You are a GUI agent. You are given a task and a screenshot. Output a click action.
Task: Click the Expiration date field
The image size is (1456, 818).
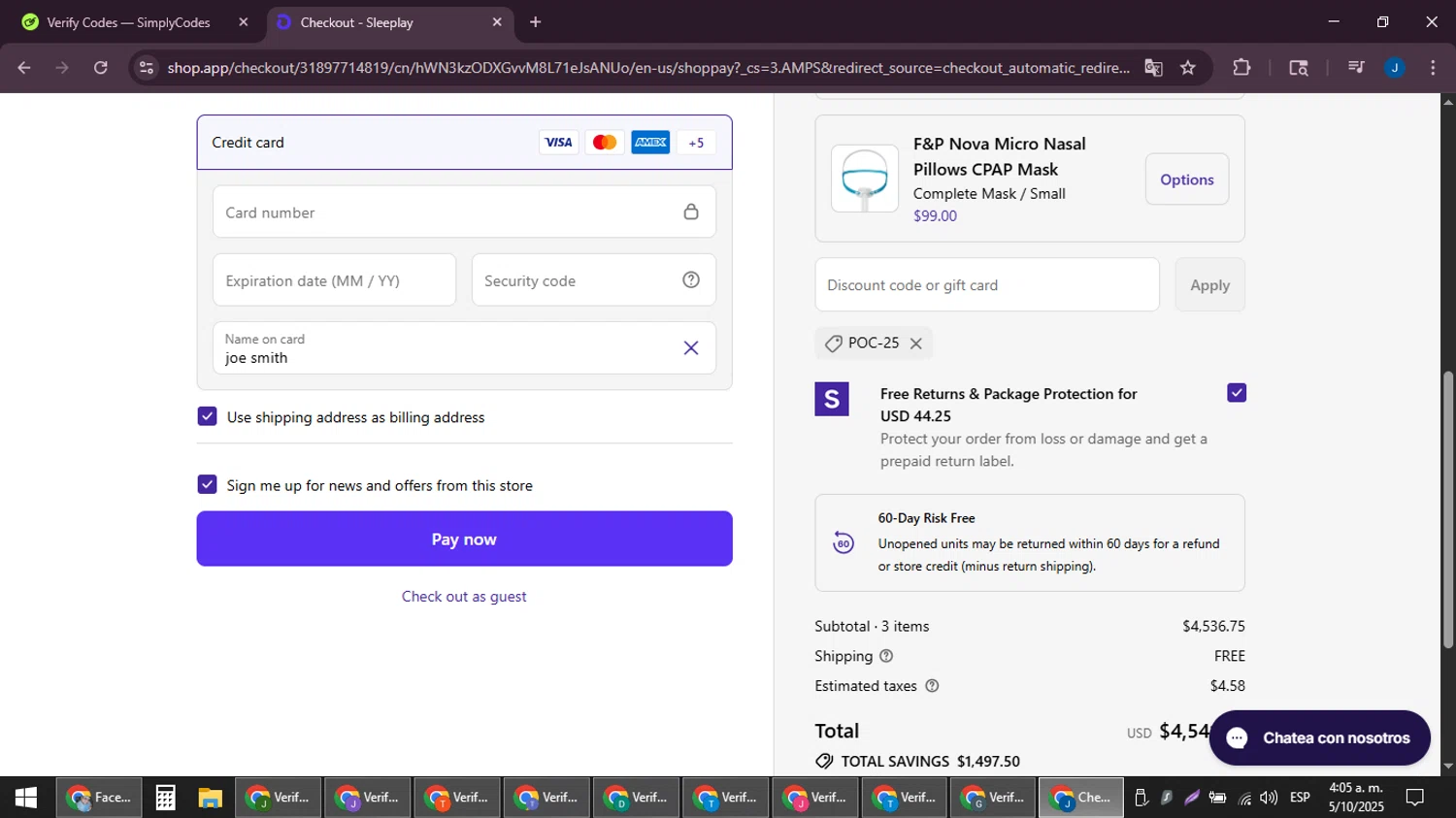(x=334, y=279)
